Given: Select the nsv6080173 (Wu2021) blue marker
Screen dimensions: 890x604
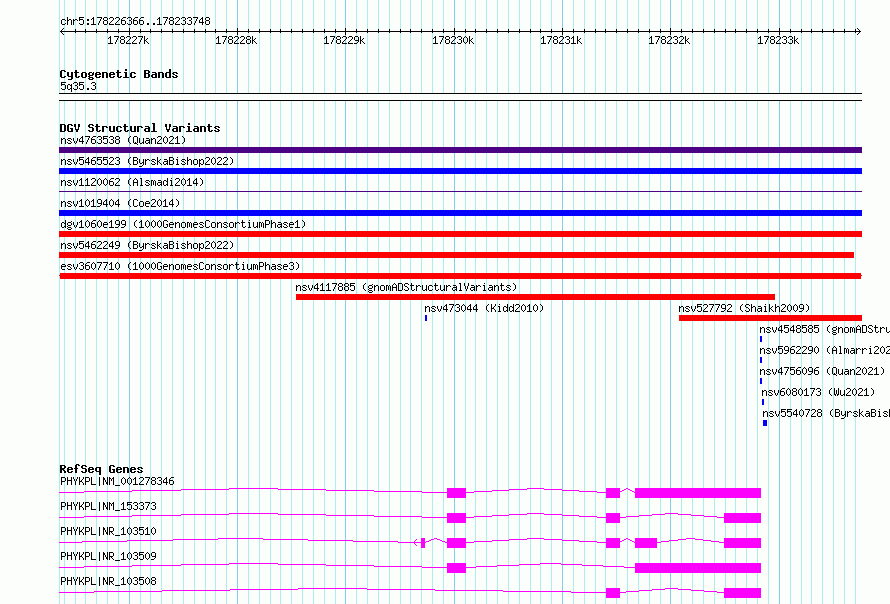Looking at the screenshot, I should [x=763, y=402].
